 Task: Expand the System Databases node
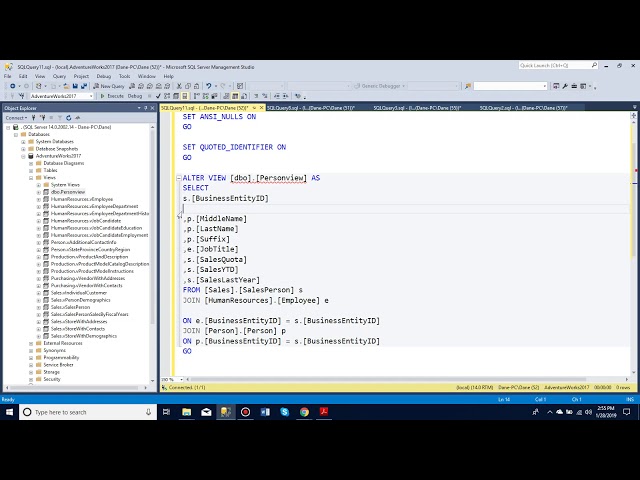(x=23, y=142)
